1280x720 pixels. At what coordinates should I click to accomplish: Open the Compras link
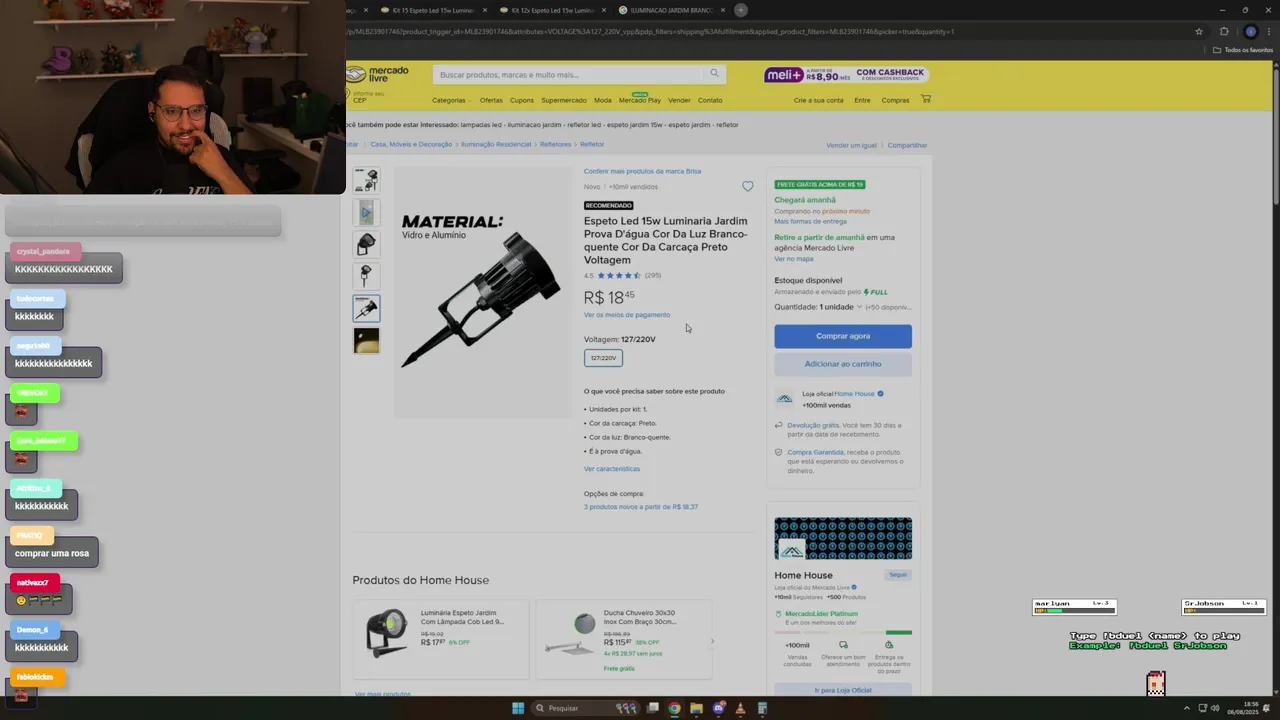[x=895, y=100]
